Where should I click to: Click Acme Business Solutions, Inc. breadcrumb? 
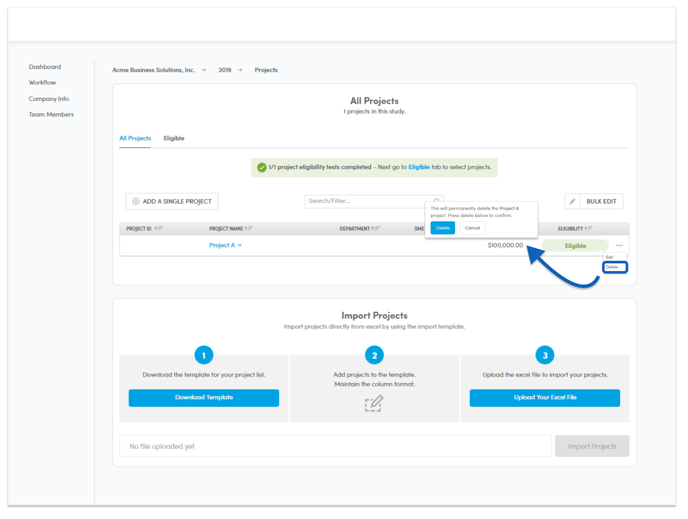tap(154, 70)
